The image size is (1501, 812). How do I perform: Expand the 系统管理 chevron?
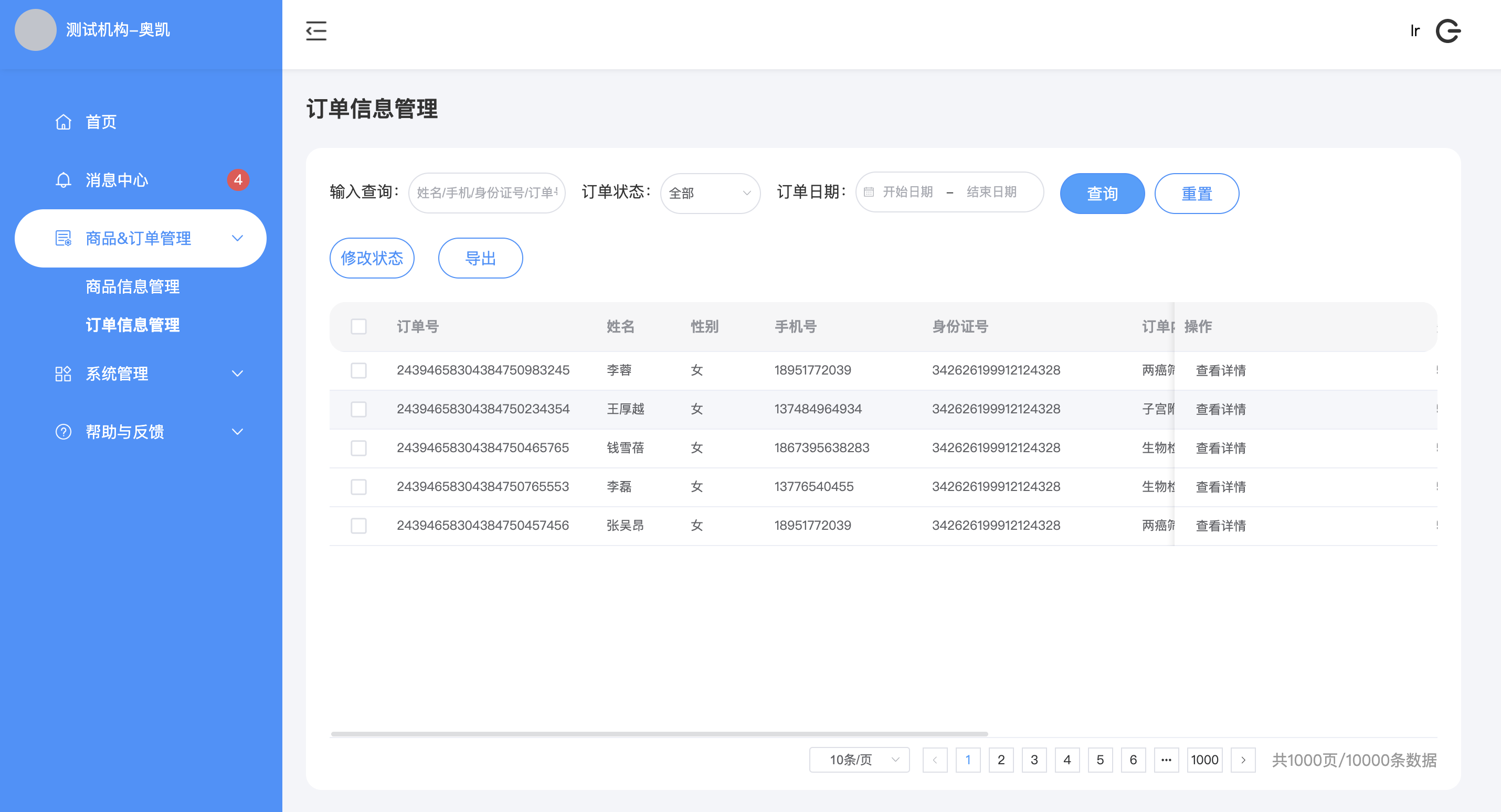(x=237, y=373)
